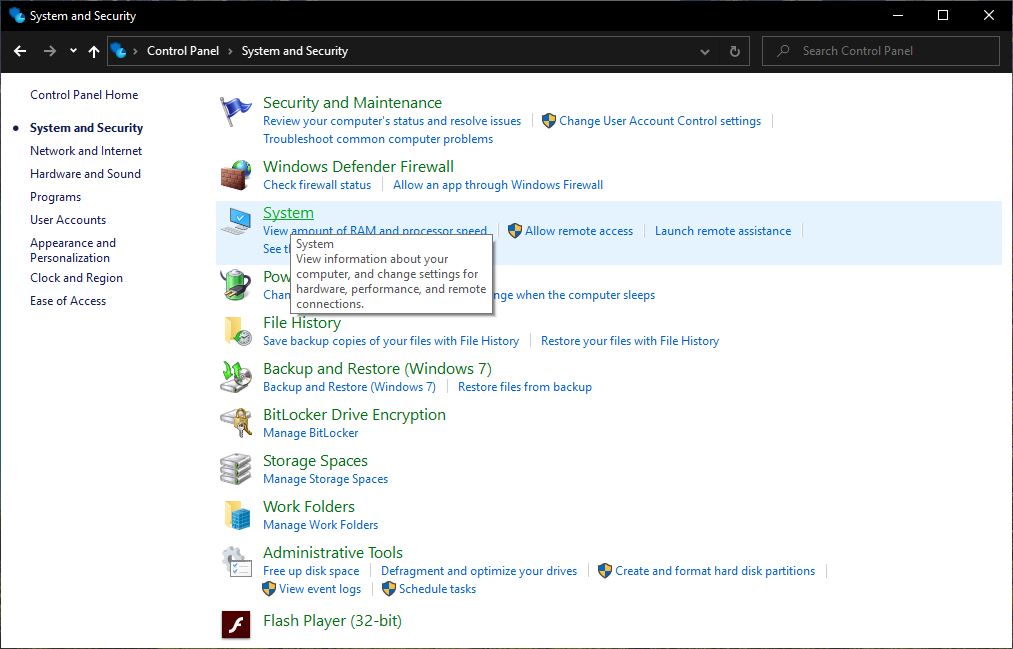Click Free up disk space link
This screenshot has height=649, width=1013.
(311, 571)
